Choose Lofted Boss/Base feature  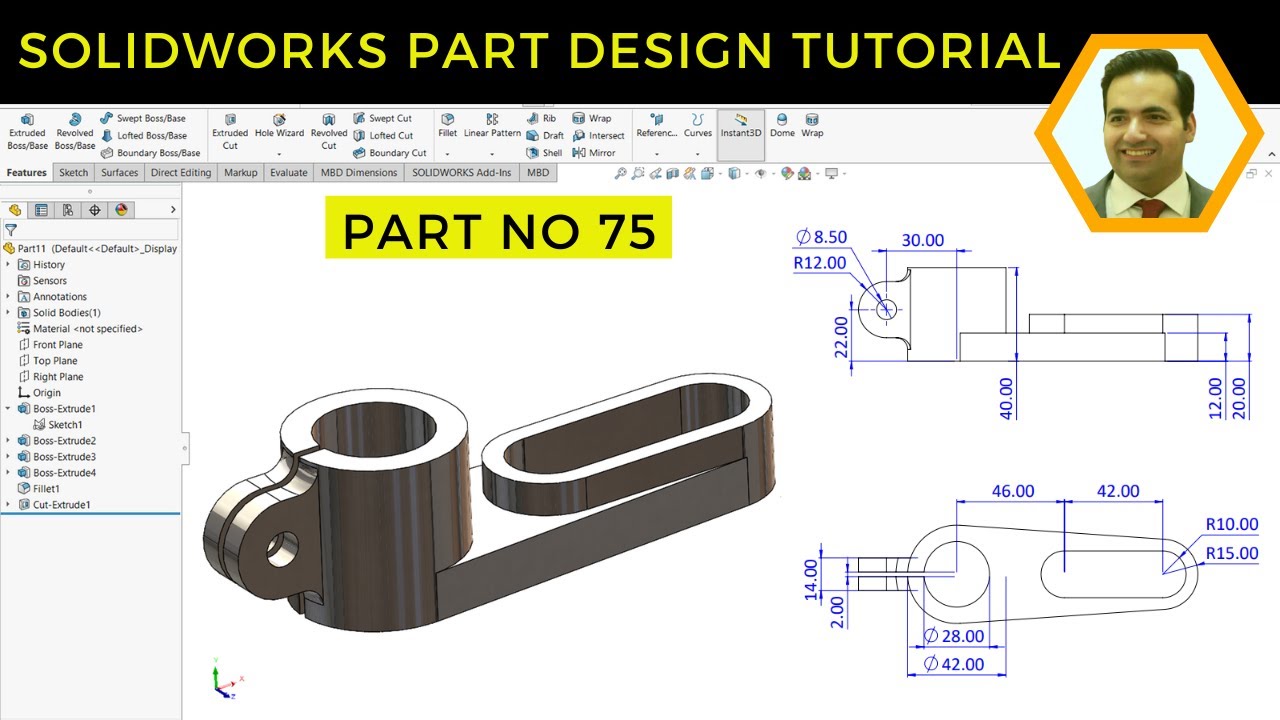[143, 135]
